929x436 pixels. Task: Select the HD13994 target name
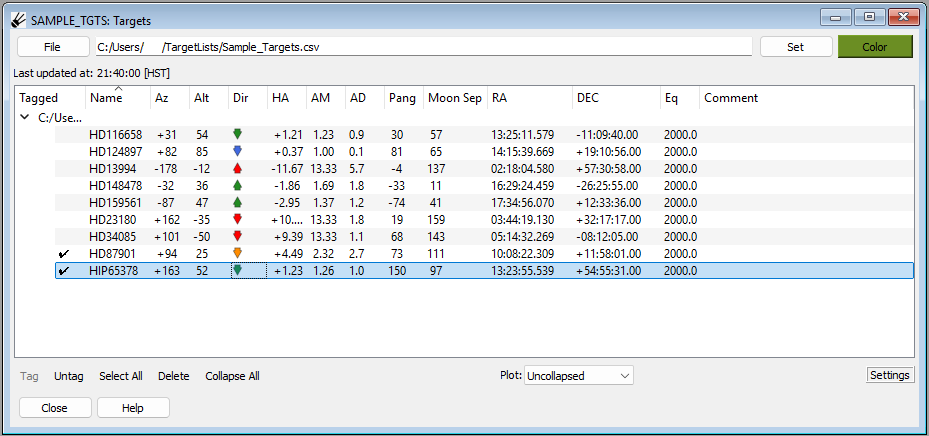click(x=113, y=169)
